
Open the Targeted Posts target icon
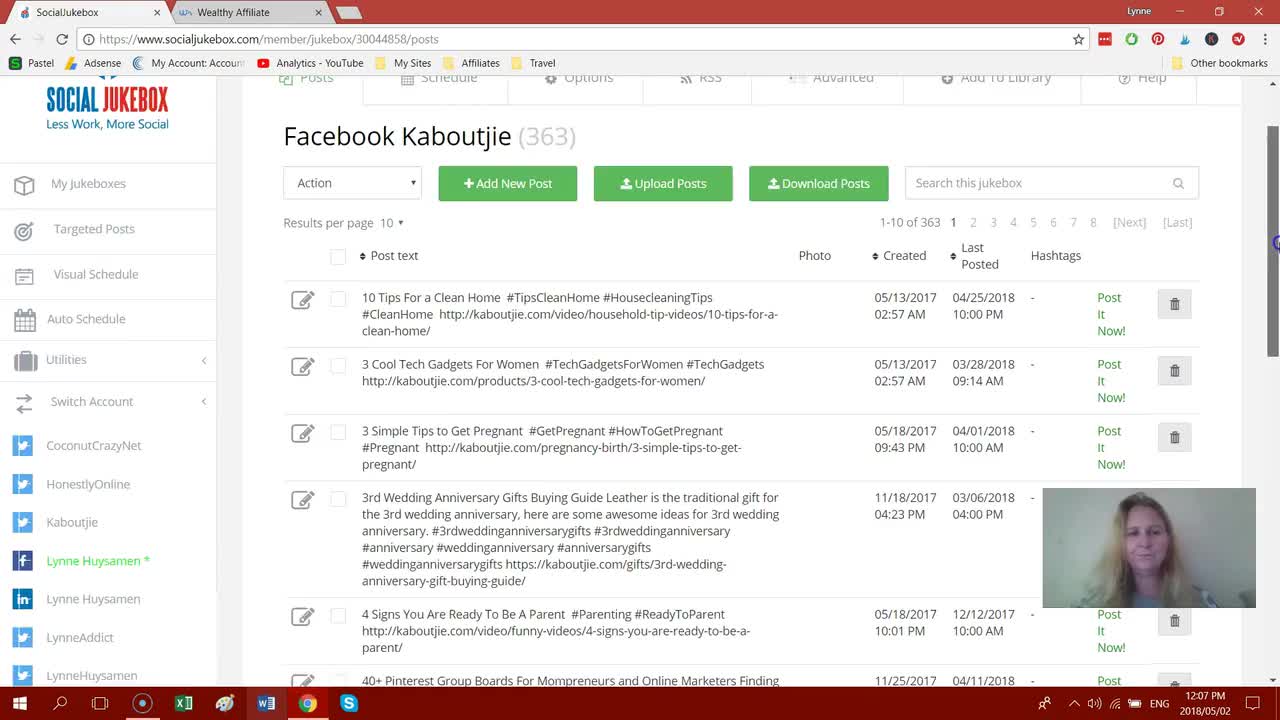click(x=24, y=230)
